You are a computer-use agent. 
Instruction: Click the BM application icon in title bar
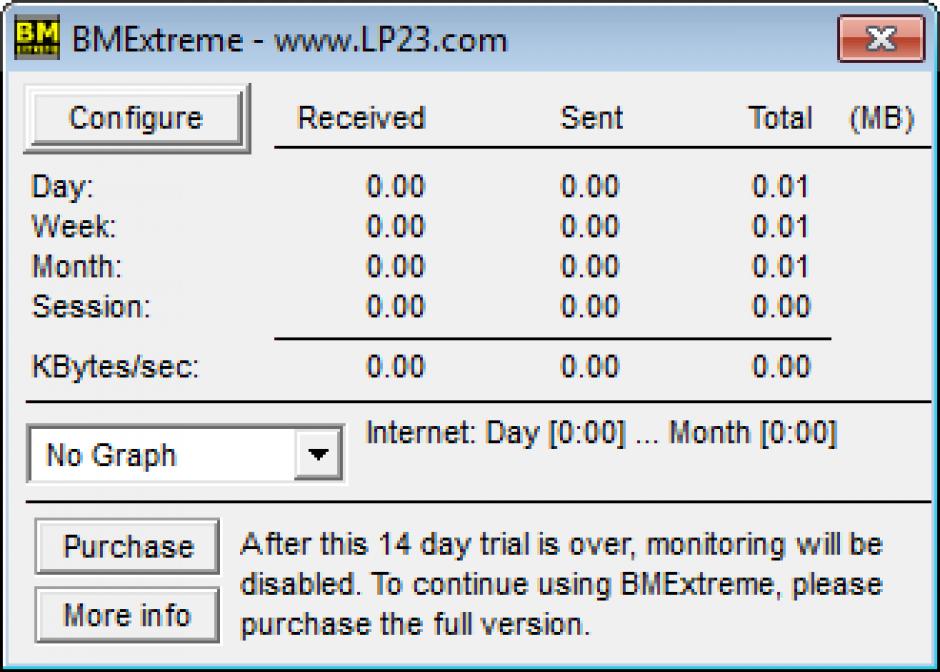[37, 40]
